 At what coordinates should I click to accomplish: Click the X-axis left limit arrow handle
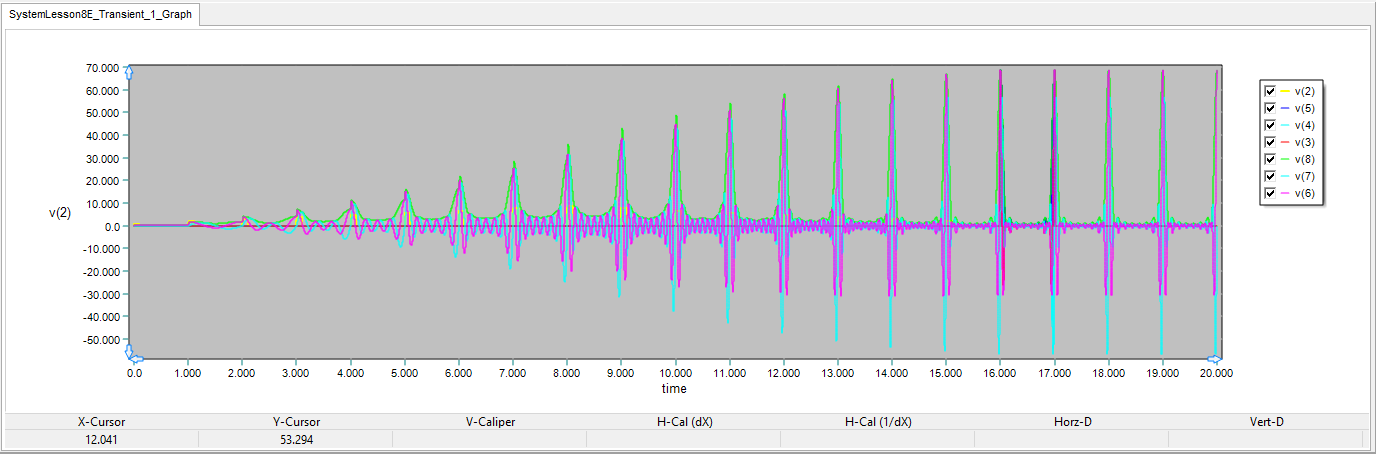(137, 359)
